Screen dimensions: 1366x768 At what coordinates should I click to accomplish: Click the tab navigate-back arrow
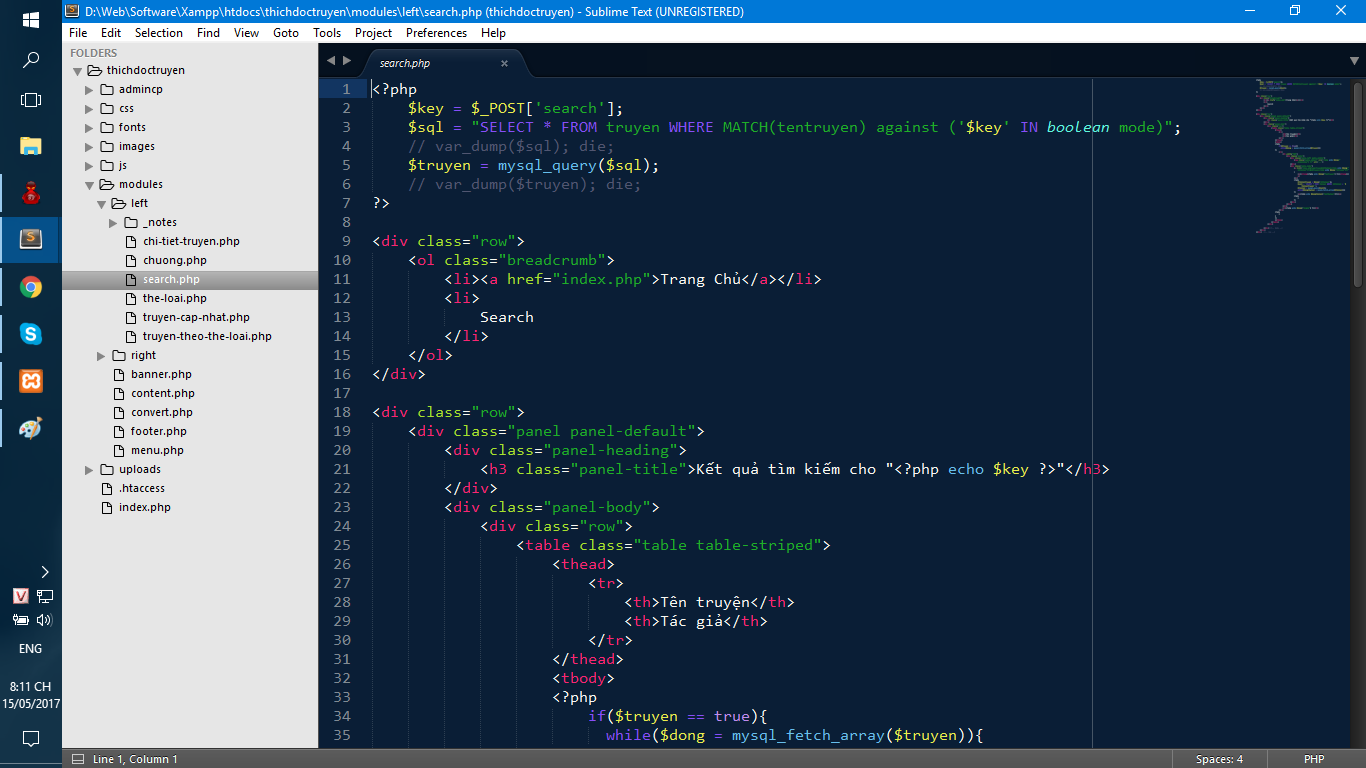(x=331, y=62)
